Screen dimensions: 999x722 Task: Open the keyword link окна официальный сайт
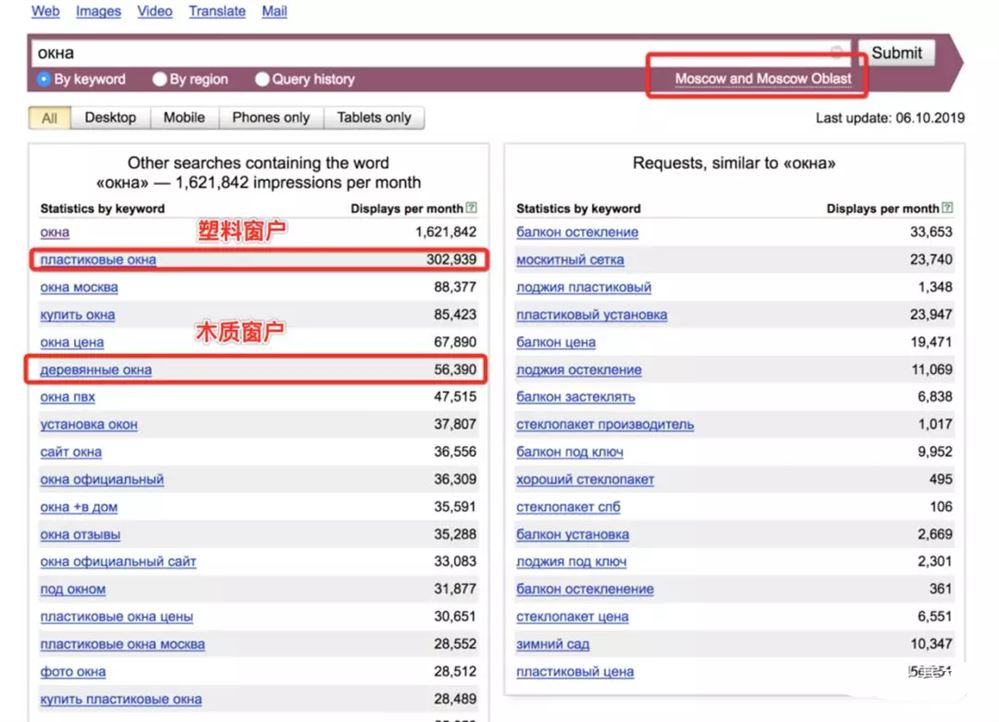[x=119, y=561]
